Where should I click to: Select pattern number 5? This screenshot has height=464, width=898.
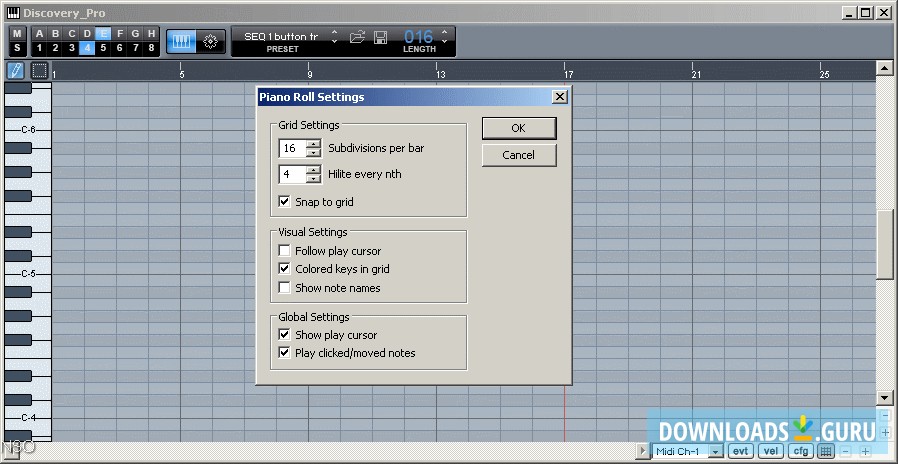point(103,48)
